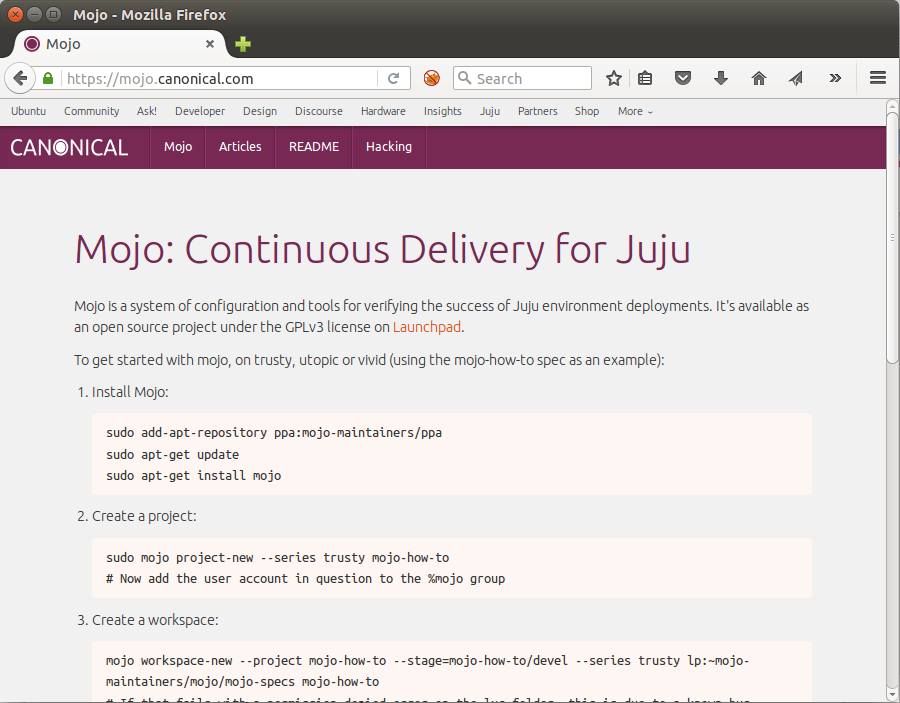900x703 pixels.
Task: Show bookmarks list icon
Action: point(645,78)
